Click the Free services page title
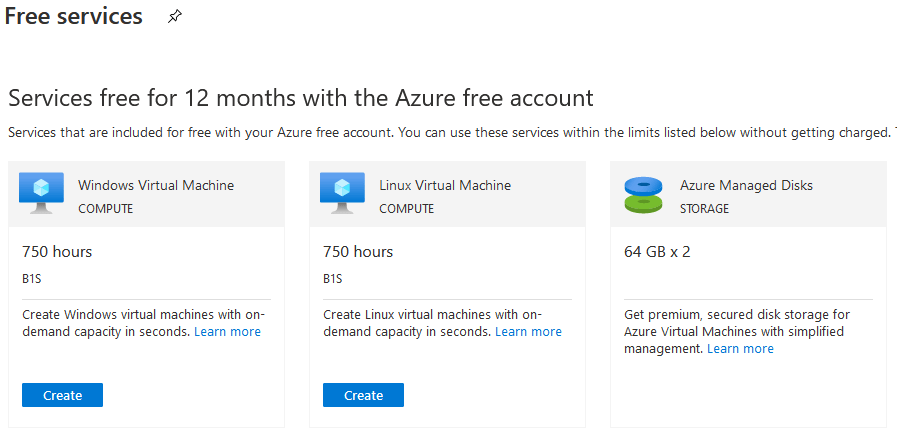This screenshot has width=897, height=437. point(74,17)
